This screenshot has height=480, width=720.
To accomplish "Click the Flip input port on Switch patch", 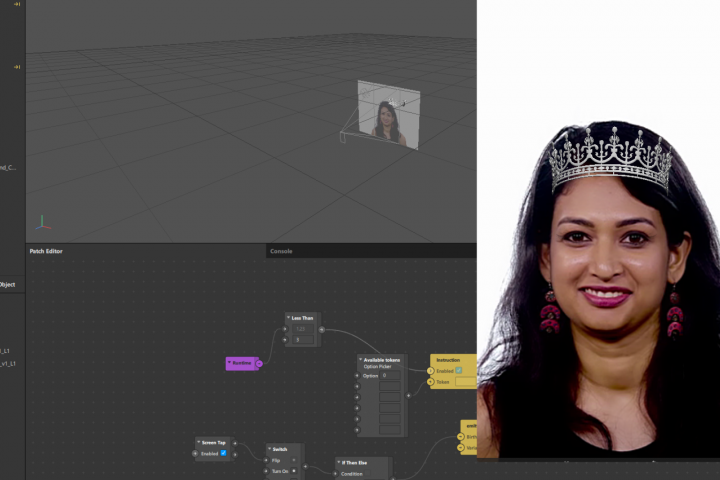I will click(x=266, y=460).
